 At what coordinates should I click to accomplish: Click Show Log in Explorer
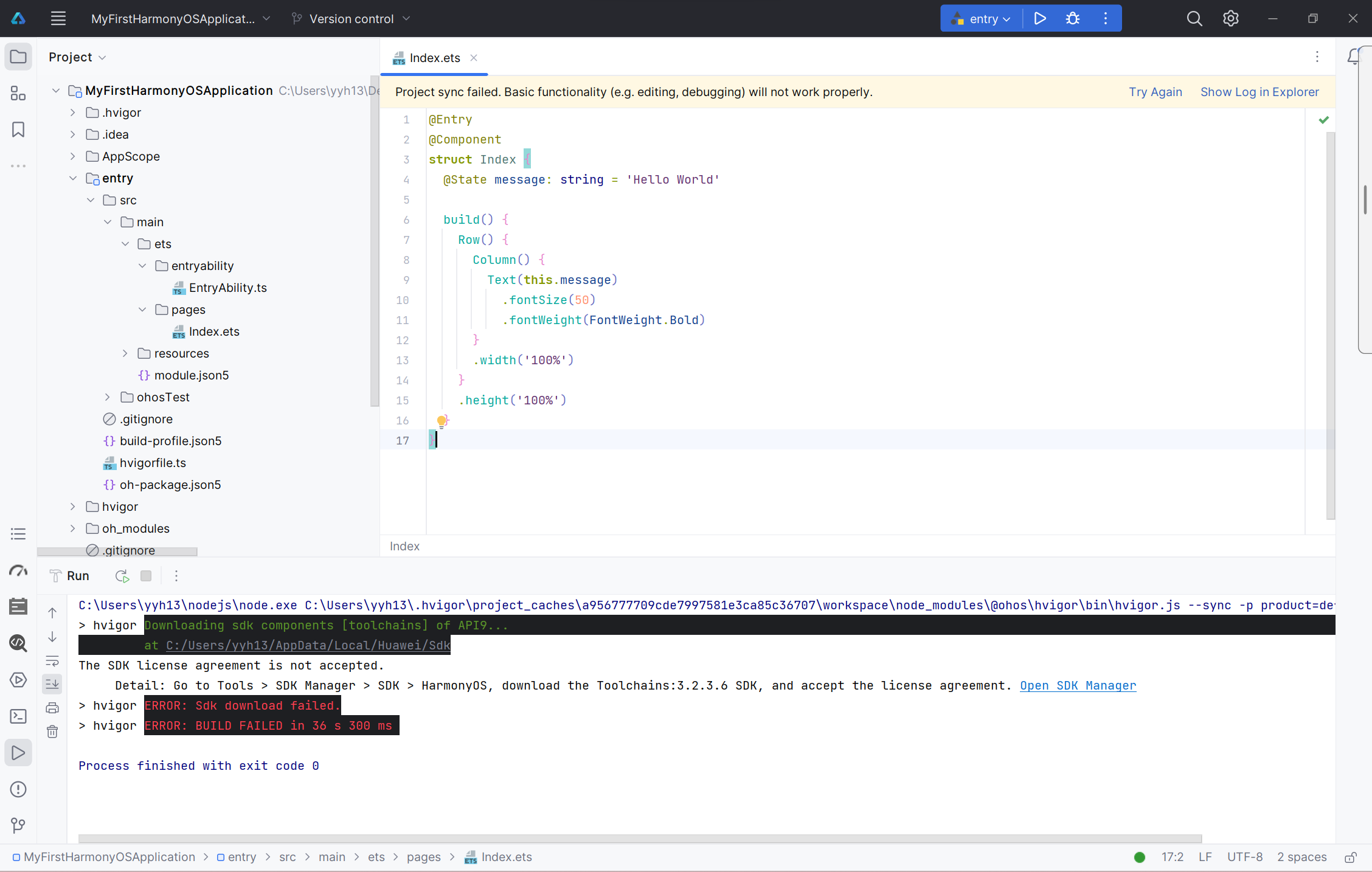pos(1259,92)
